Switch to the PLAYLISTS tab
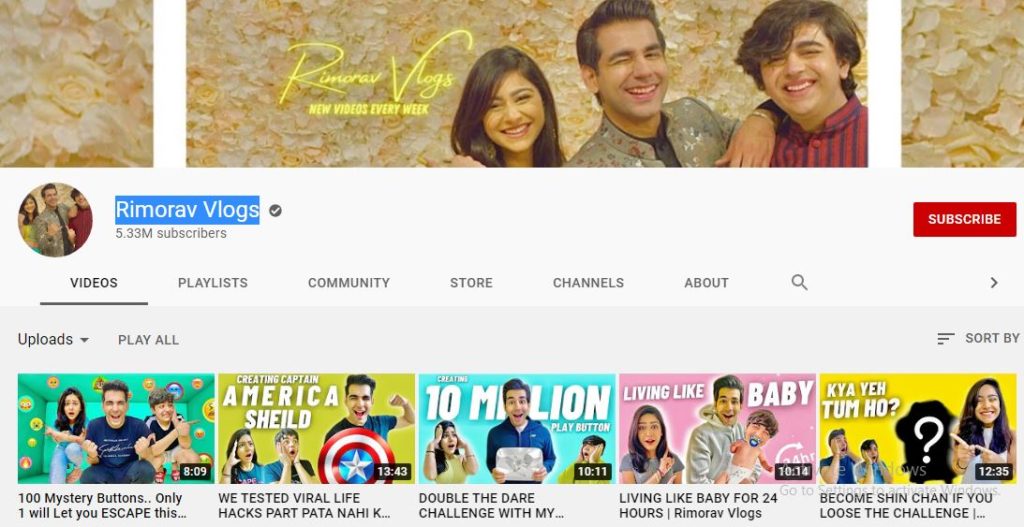 pos(213,283)
